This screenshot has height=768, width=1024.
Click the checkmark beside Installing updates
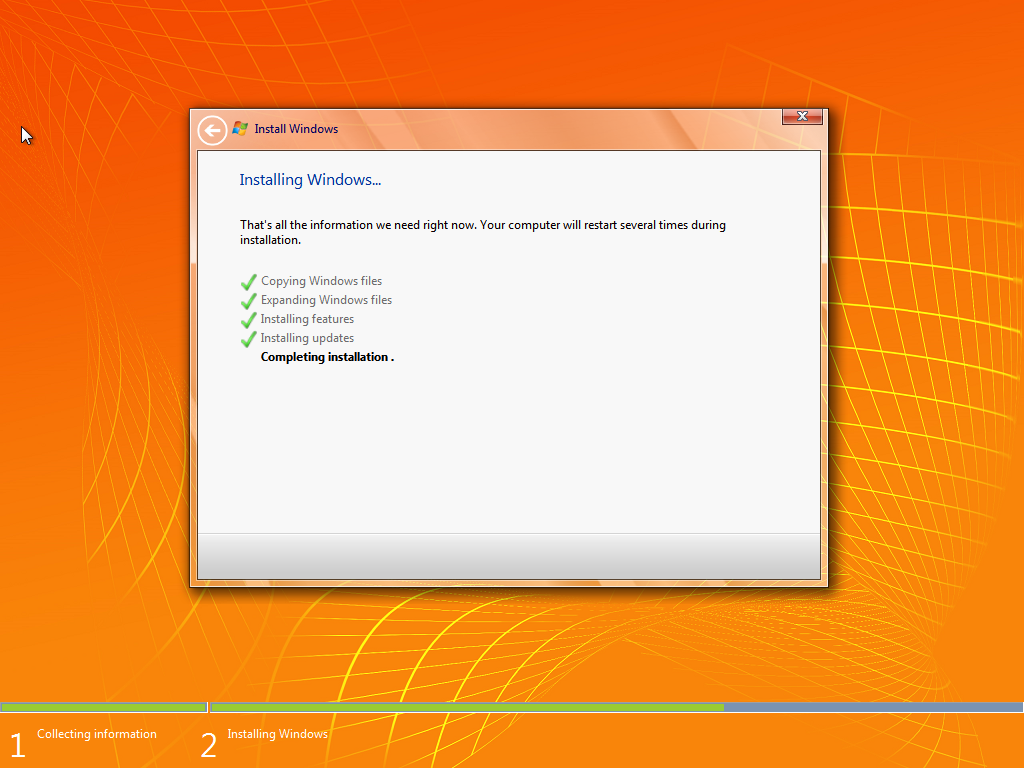click(249, 339)
